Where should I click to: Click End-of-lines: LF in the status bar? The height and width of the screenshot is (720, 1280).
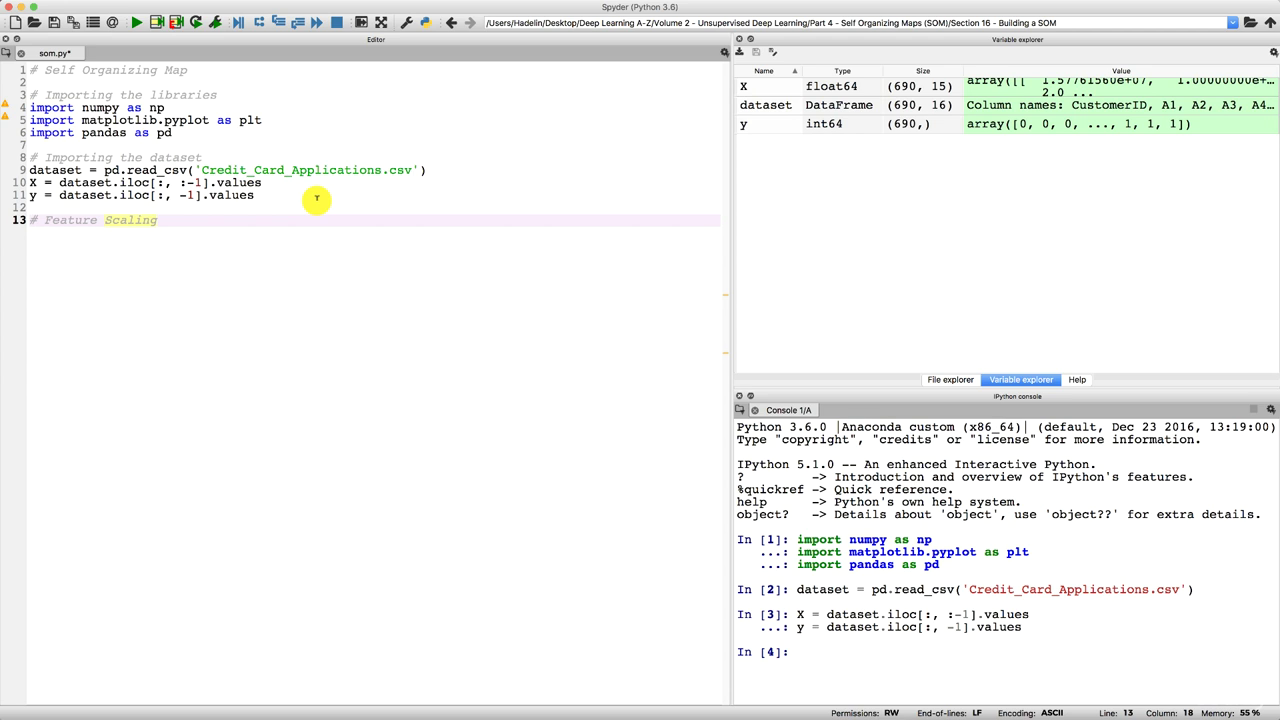click(x=949, y=713)
